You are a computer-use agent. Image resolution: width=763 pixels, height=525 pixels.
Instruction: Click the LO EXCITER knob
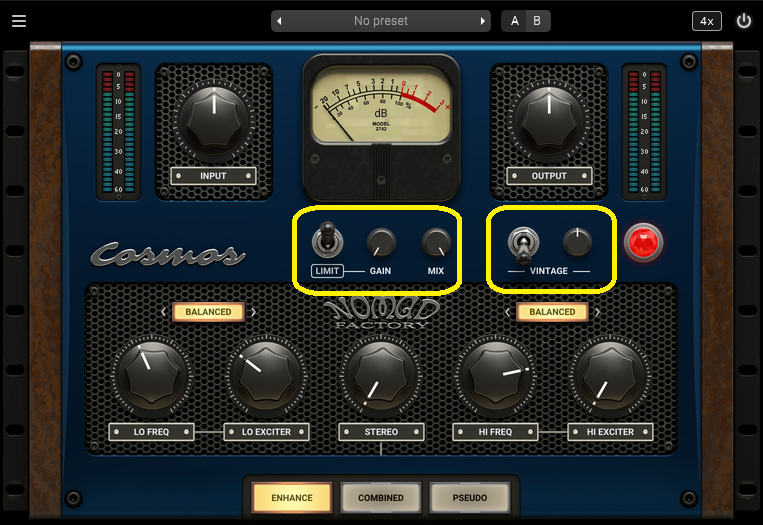pyautogui.click(x=267, y=376)
